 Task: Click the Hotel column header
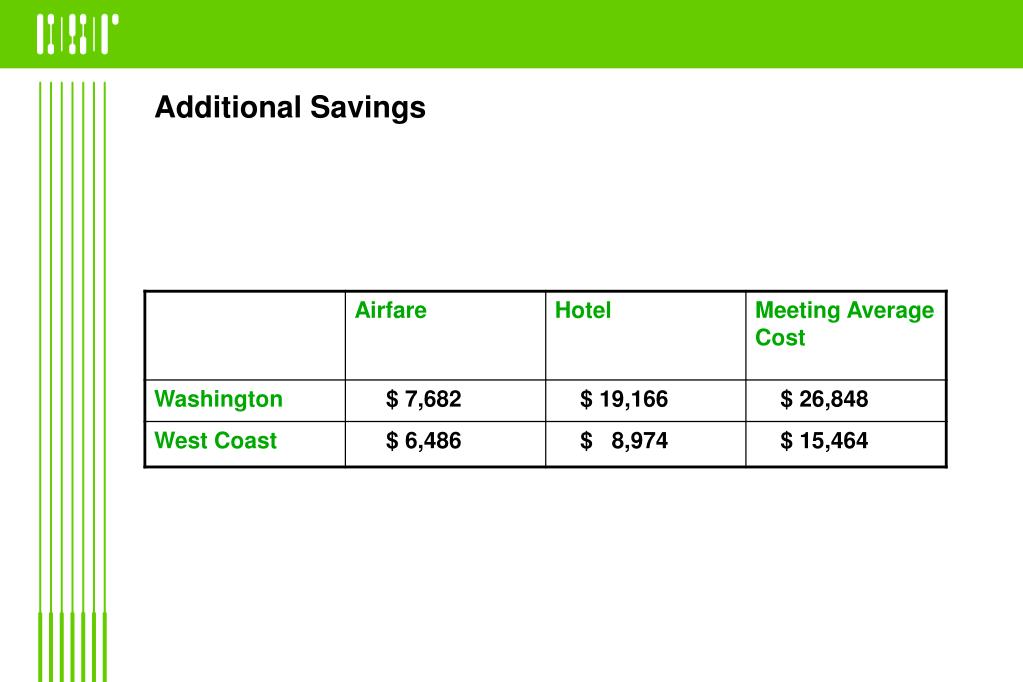click(x=583, y=310)
